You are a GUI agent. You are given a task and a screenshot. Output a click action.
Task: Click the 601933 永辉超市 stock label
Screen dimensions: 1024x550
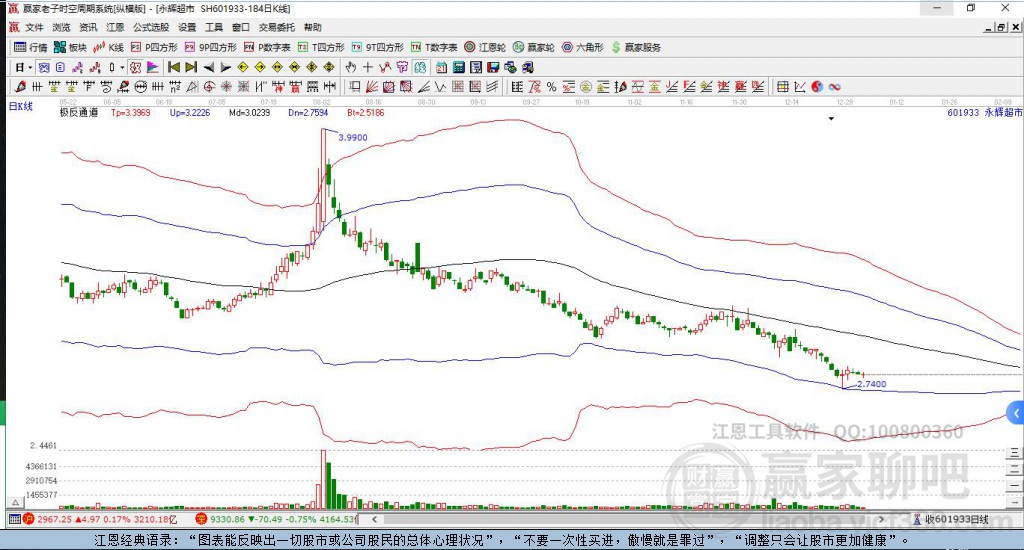pos(984,112)
